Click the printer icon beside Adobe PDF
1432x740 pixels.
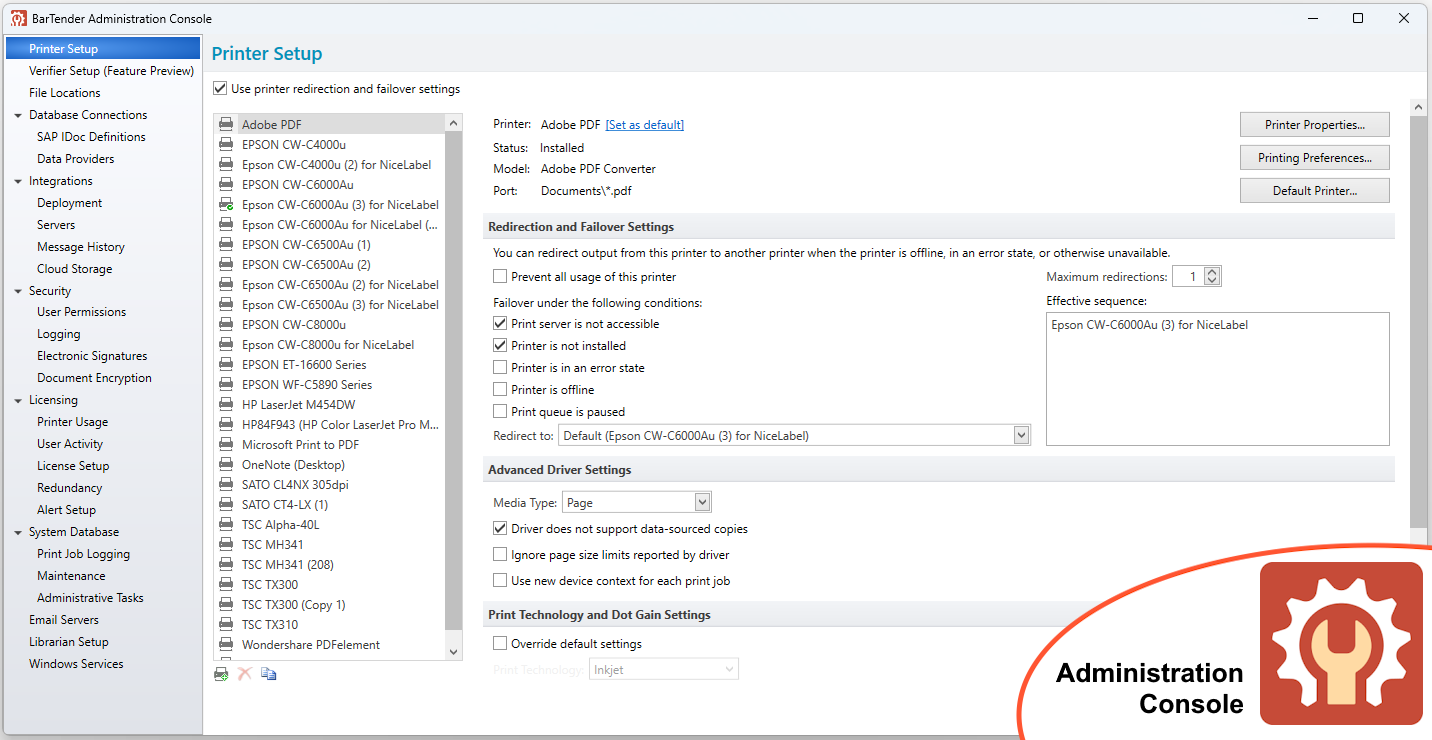click(226, 125)
